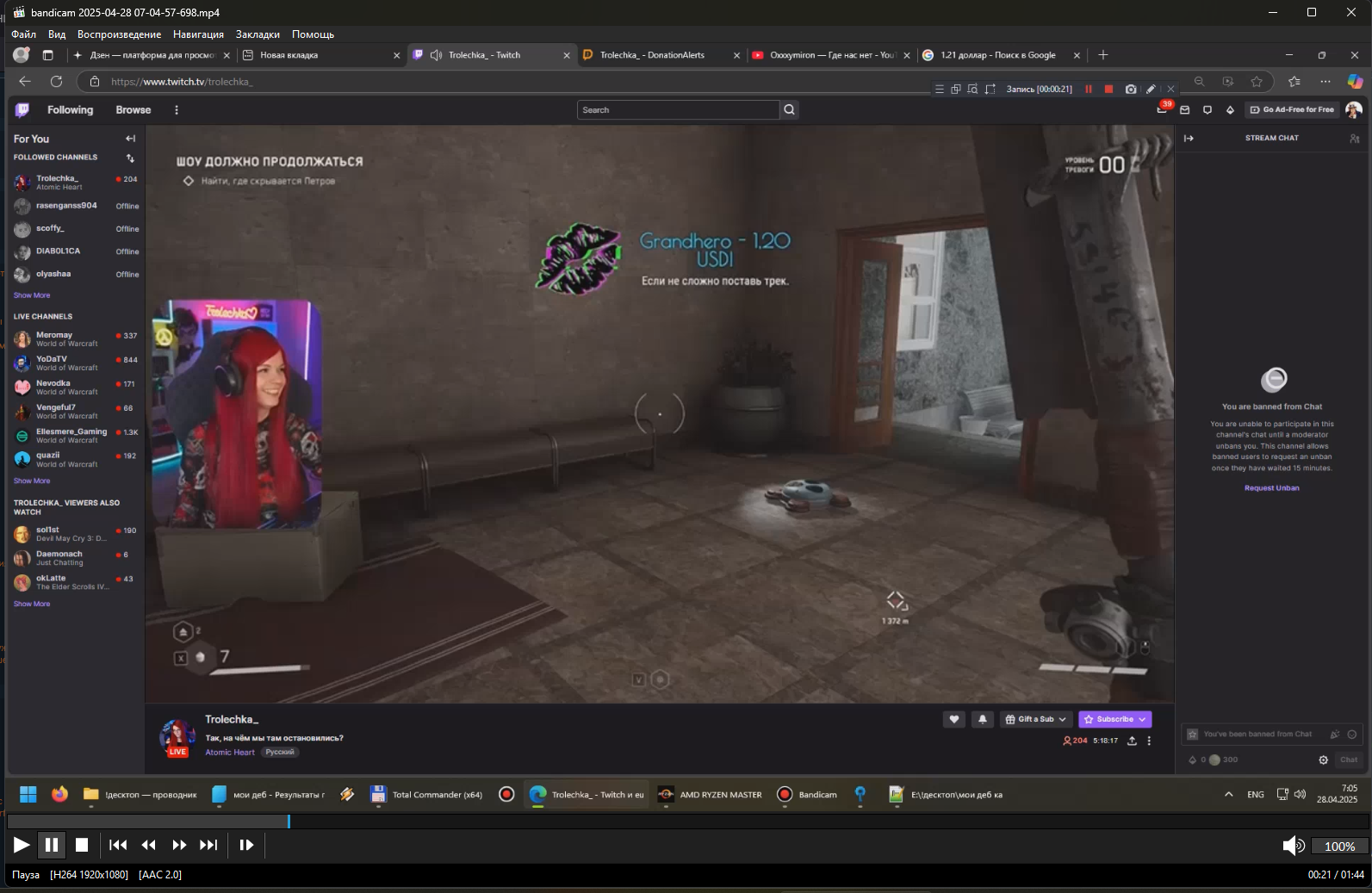Pause the Bandicam recording

1089,89
